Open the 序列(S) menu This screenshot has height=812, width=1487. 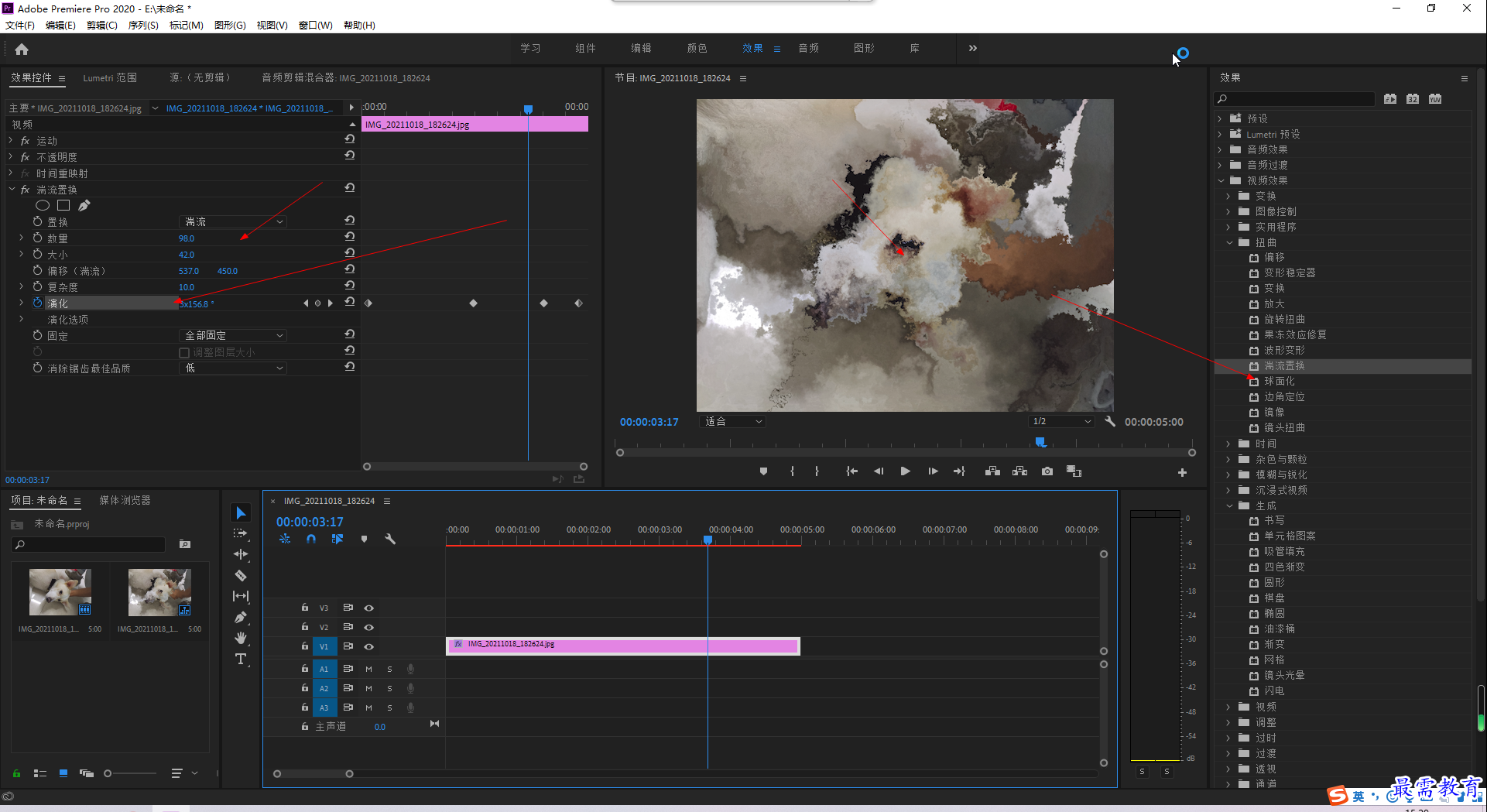pos(143,26)
